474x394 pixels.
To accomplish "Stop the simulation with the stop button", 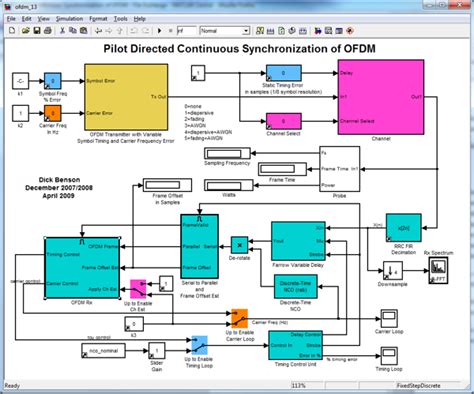I will 170,31.
